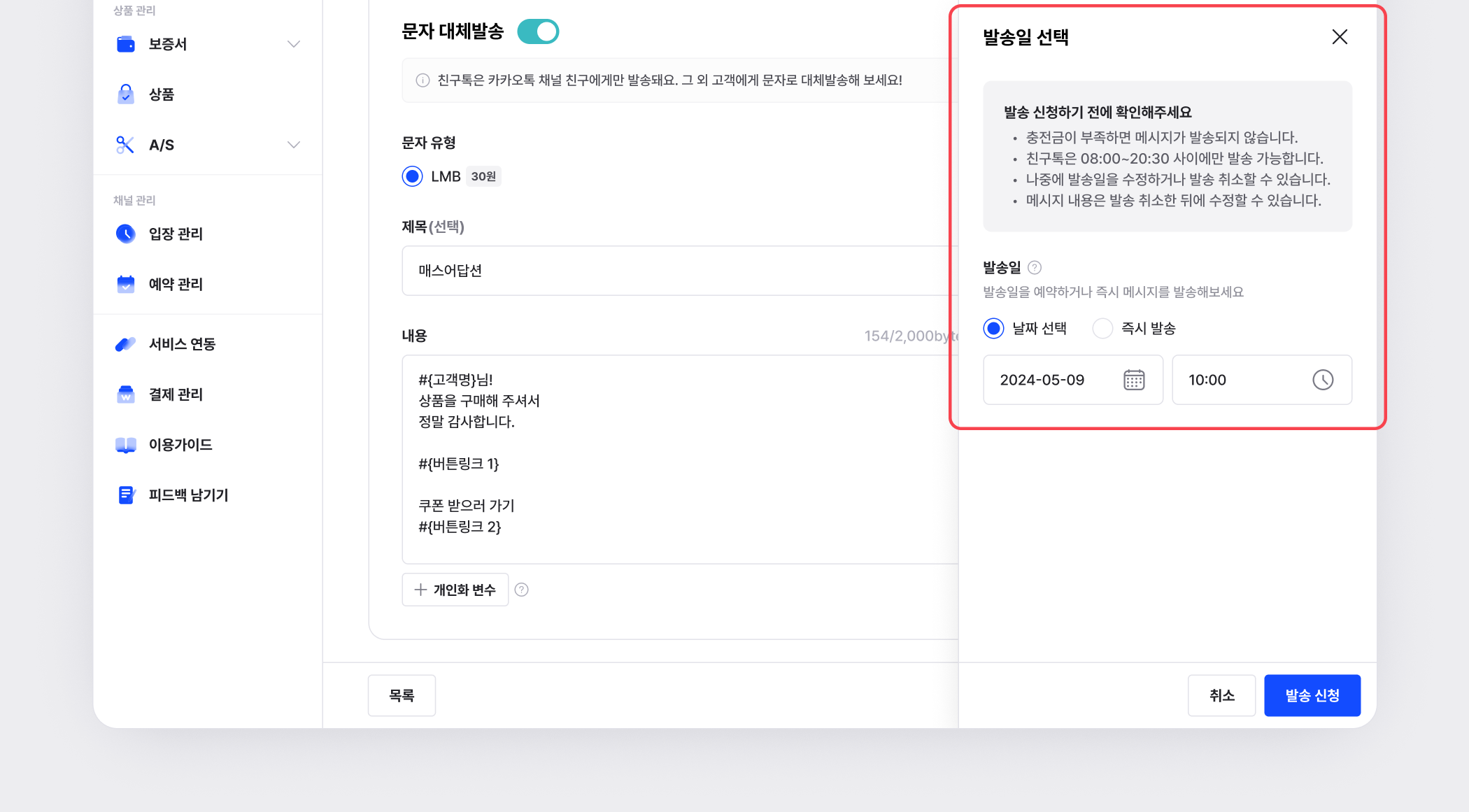
Task: Click the 피드백 남기기 note icon
Action: coord(125,495)
